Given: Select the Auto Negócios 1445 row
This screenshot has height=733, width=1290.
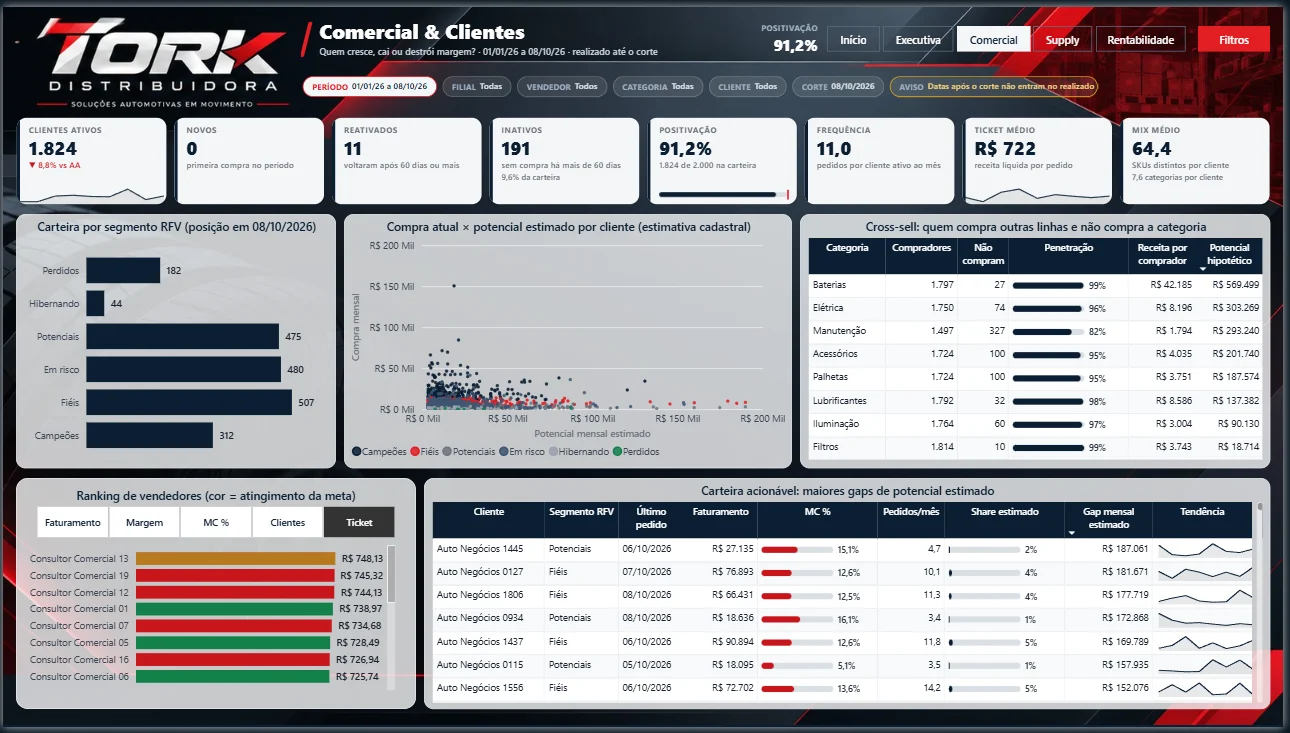Looking at the screenshot, I should click(x=843, y=549).
